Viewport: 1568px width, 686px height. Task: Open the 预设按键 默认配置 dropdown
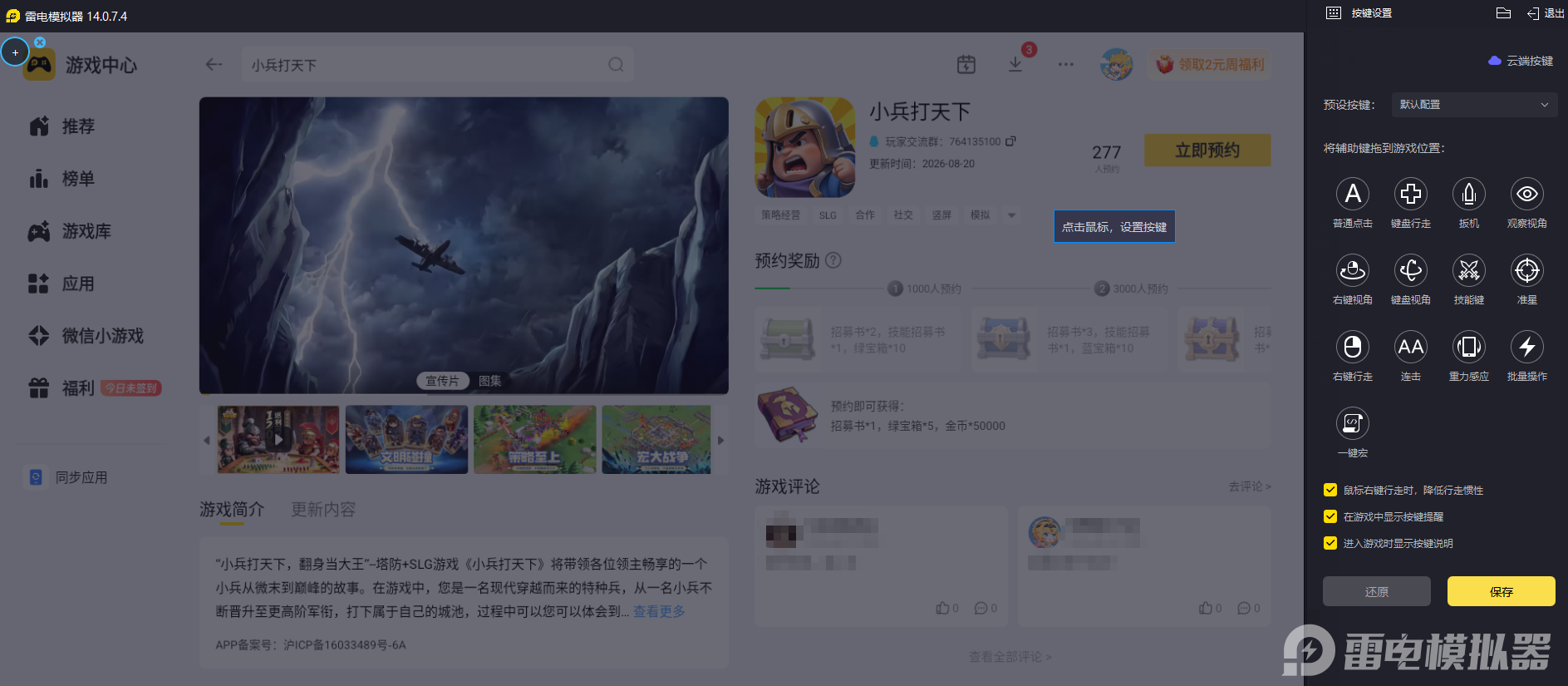(x=1473, y=105)
